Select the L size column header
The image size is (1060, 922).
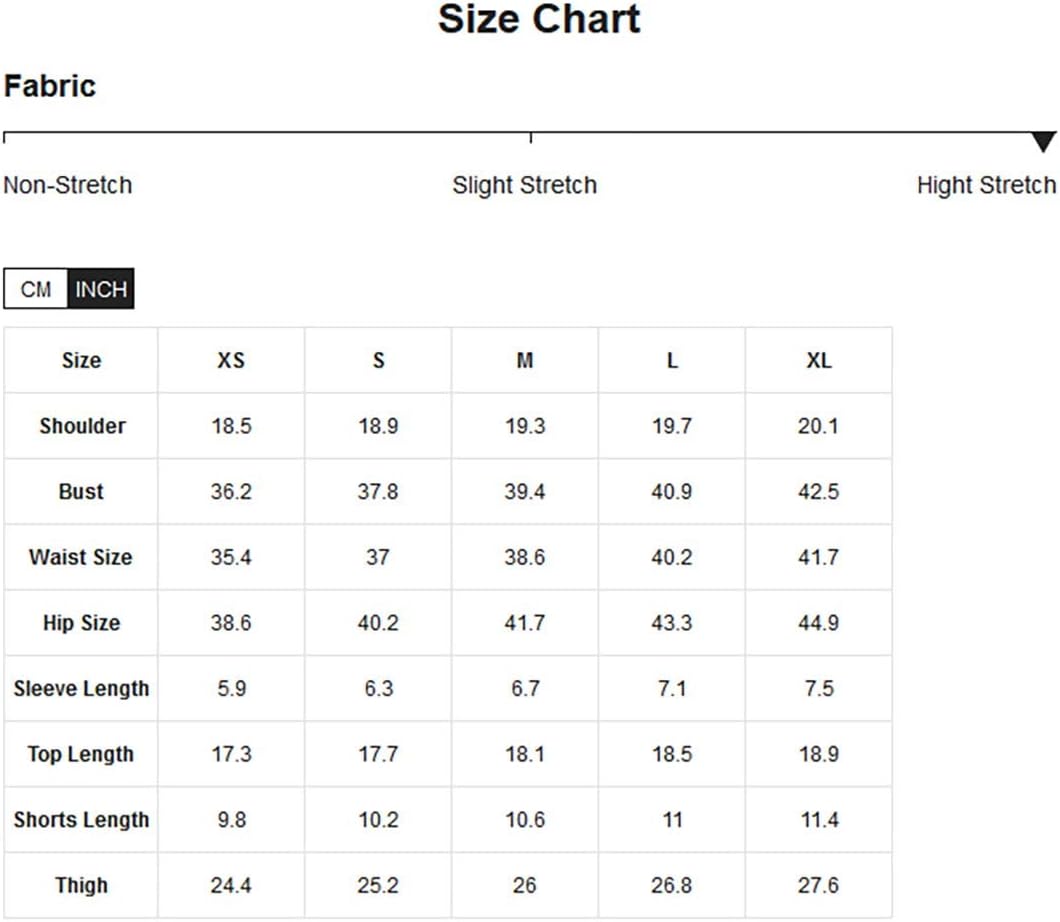pos(672,360)
